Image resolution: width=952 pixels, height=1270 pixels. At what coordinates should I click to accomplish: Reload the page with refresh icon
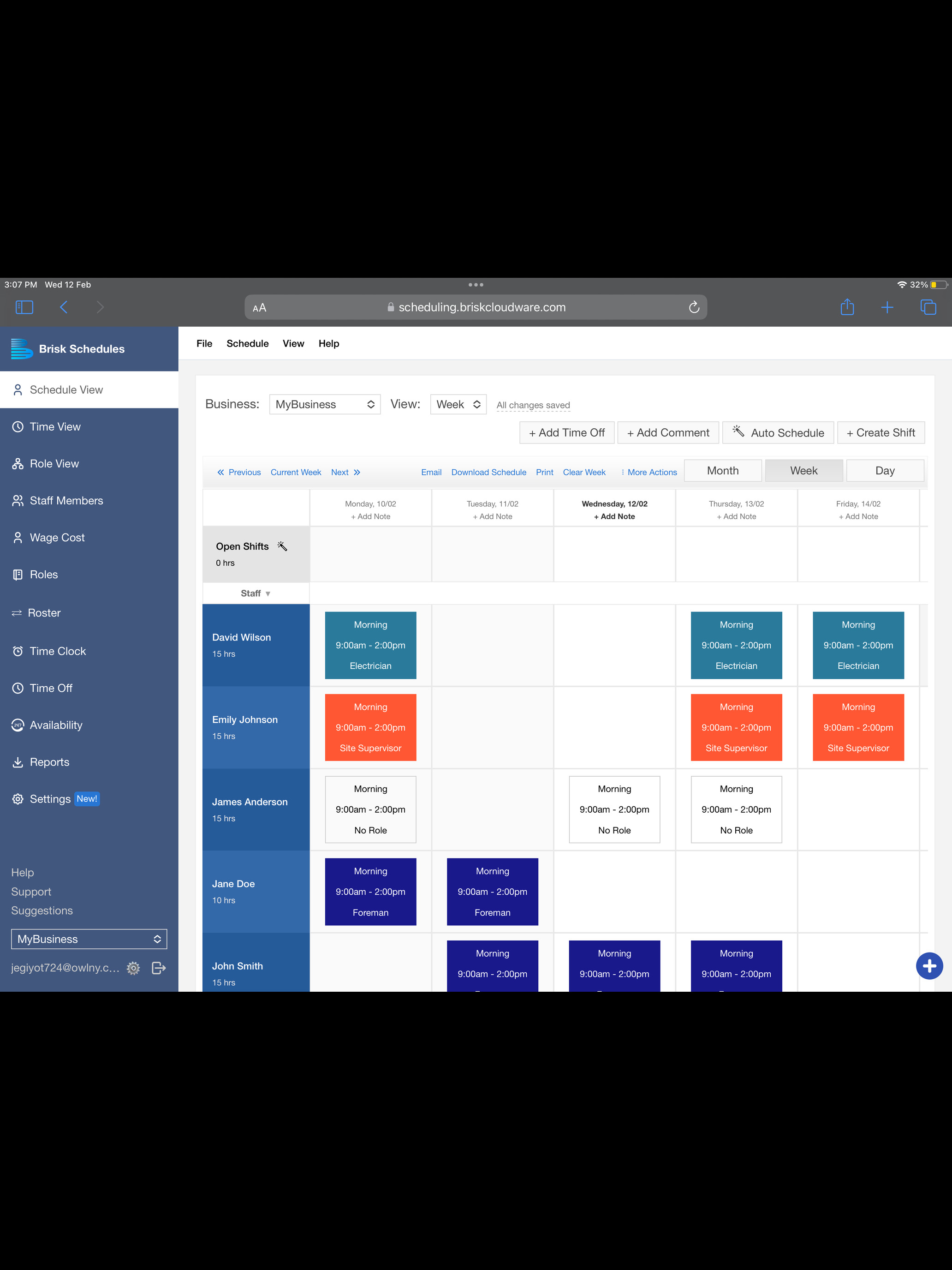pyautogui.click(x=694, y=307)
